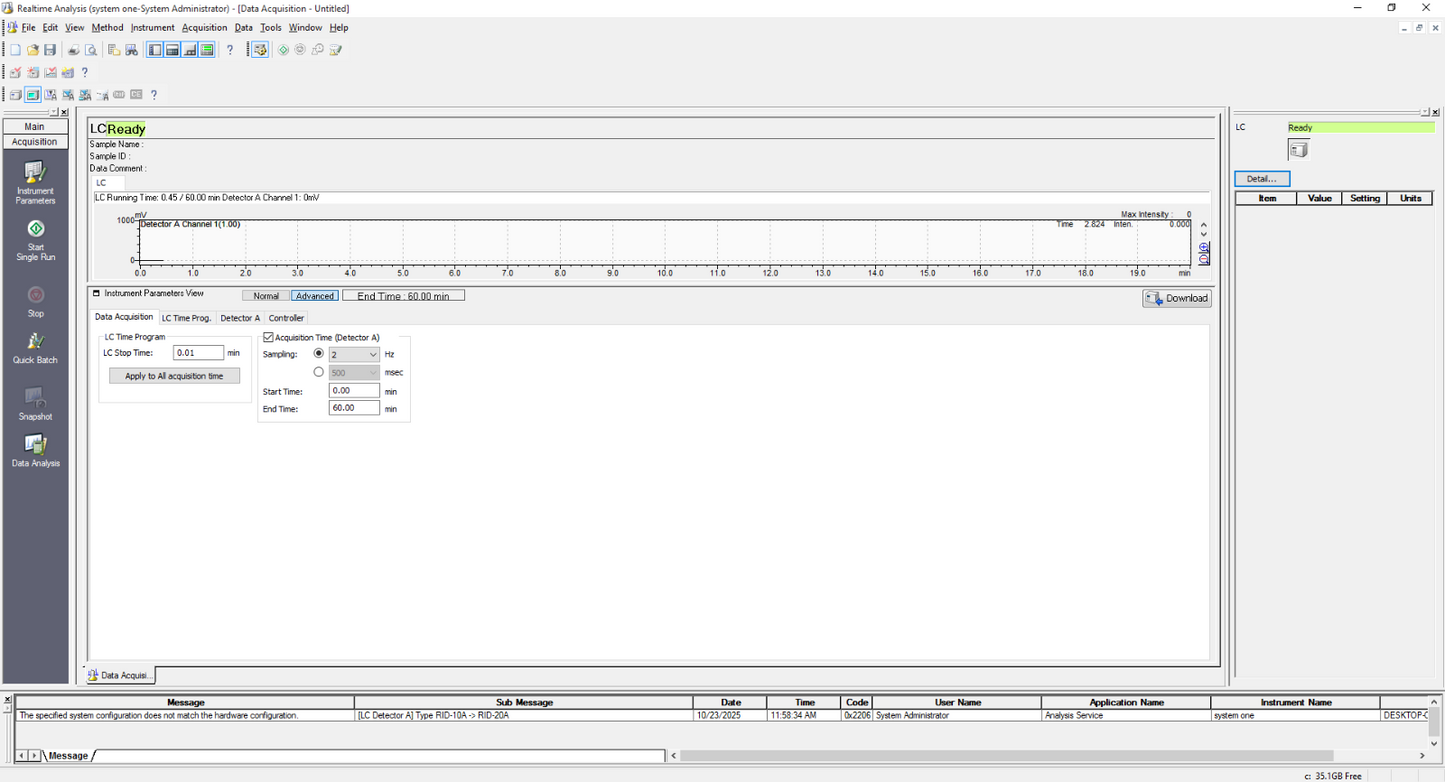Click the Save floppy disk icon
Image resolution: width=1445 pixels, height=782 pixels.
(50, 50)
